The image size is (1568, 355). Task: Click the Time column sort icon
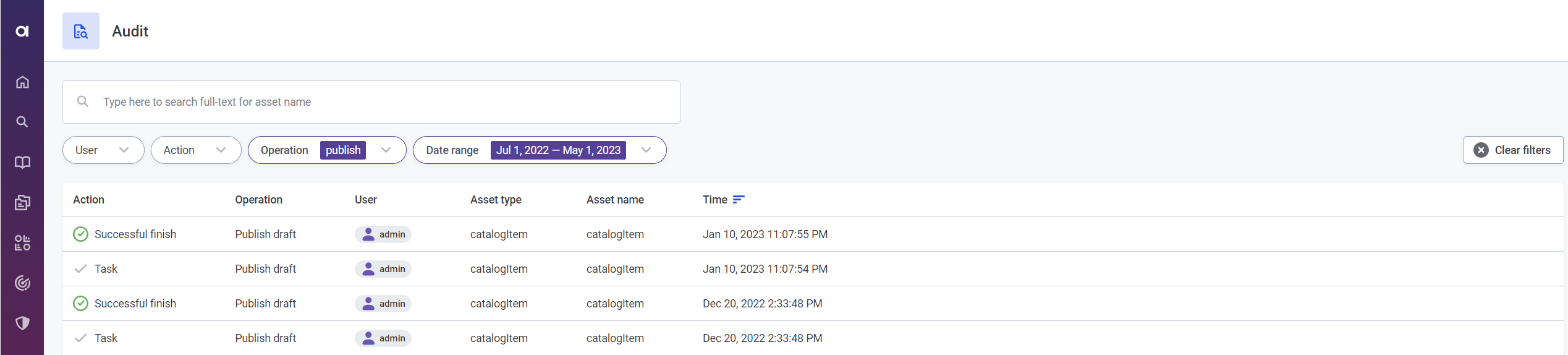click(739, 200)
